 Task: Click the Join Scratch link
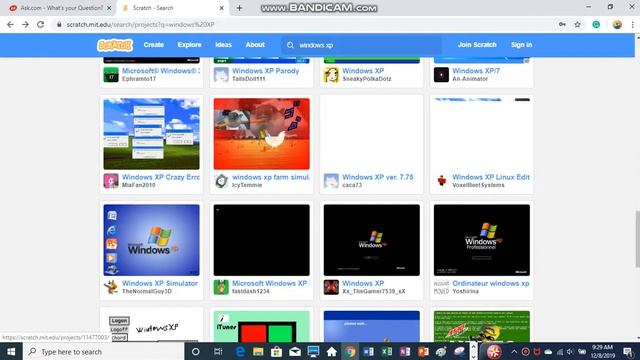[x=477, y=45]
